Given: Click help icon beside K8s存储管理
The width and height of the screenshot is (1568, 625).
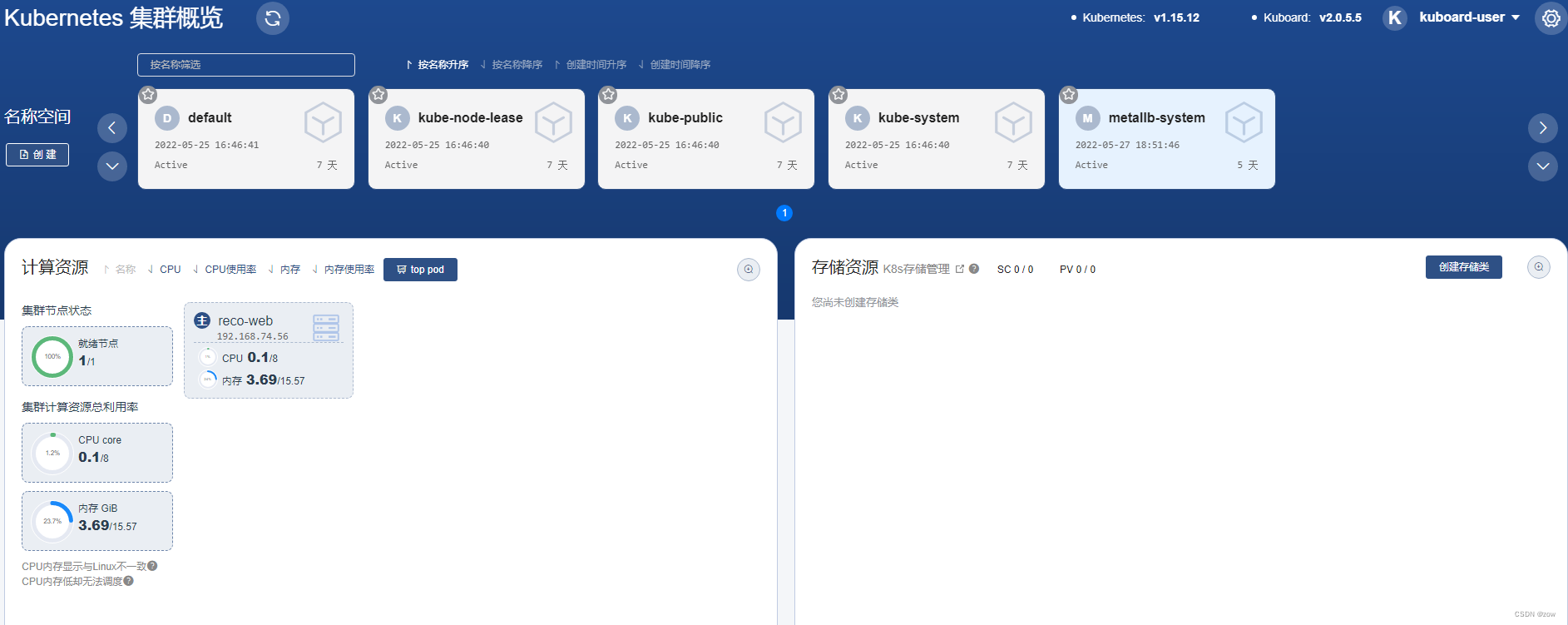Looking at the screenshot, I should [974, 269].
